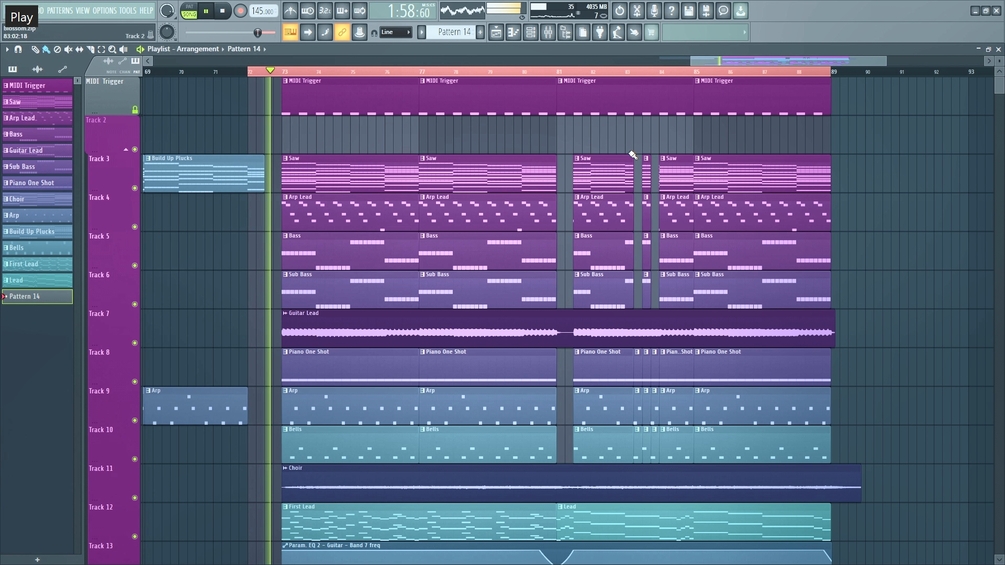
Task: Pause playback with the pause button
Action: pos(206,11)
